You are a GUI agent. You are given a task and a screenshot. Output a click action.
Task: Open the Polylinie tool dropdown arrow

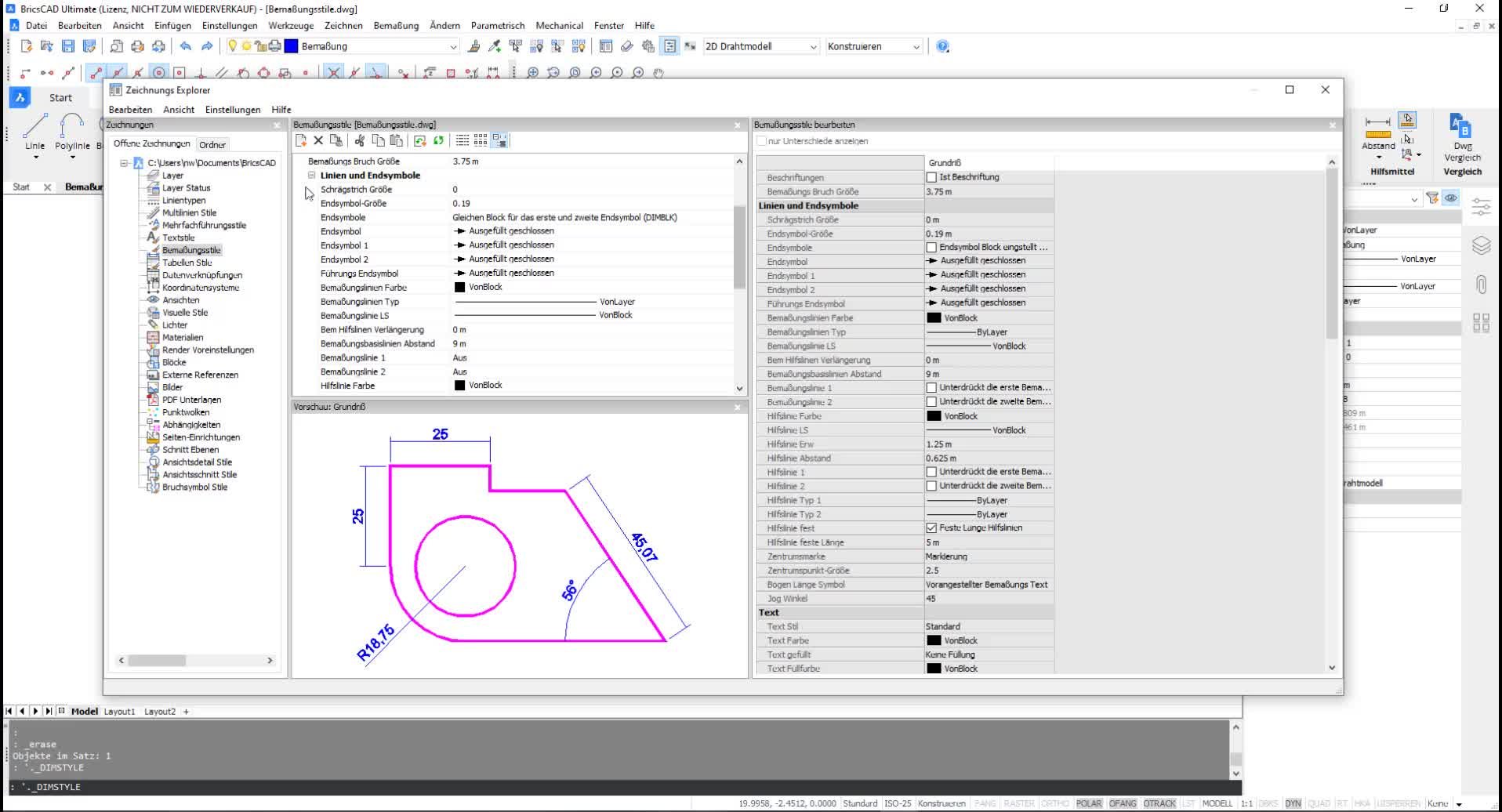click(72, 158)
